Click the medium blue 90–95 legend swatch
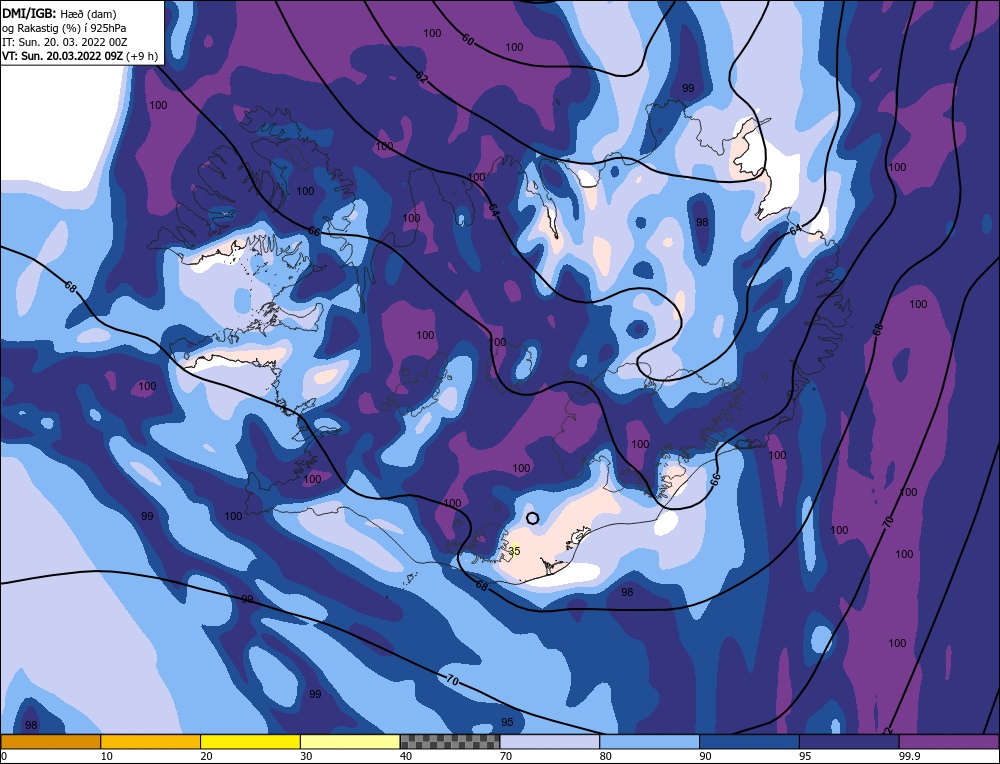Viewport: 1000px width, 764px height. pyautogui.click(x=749, y=741)
